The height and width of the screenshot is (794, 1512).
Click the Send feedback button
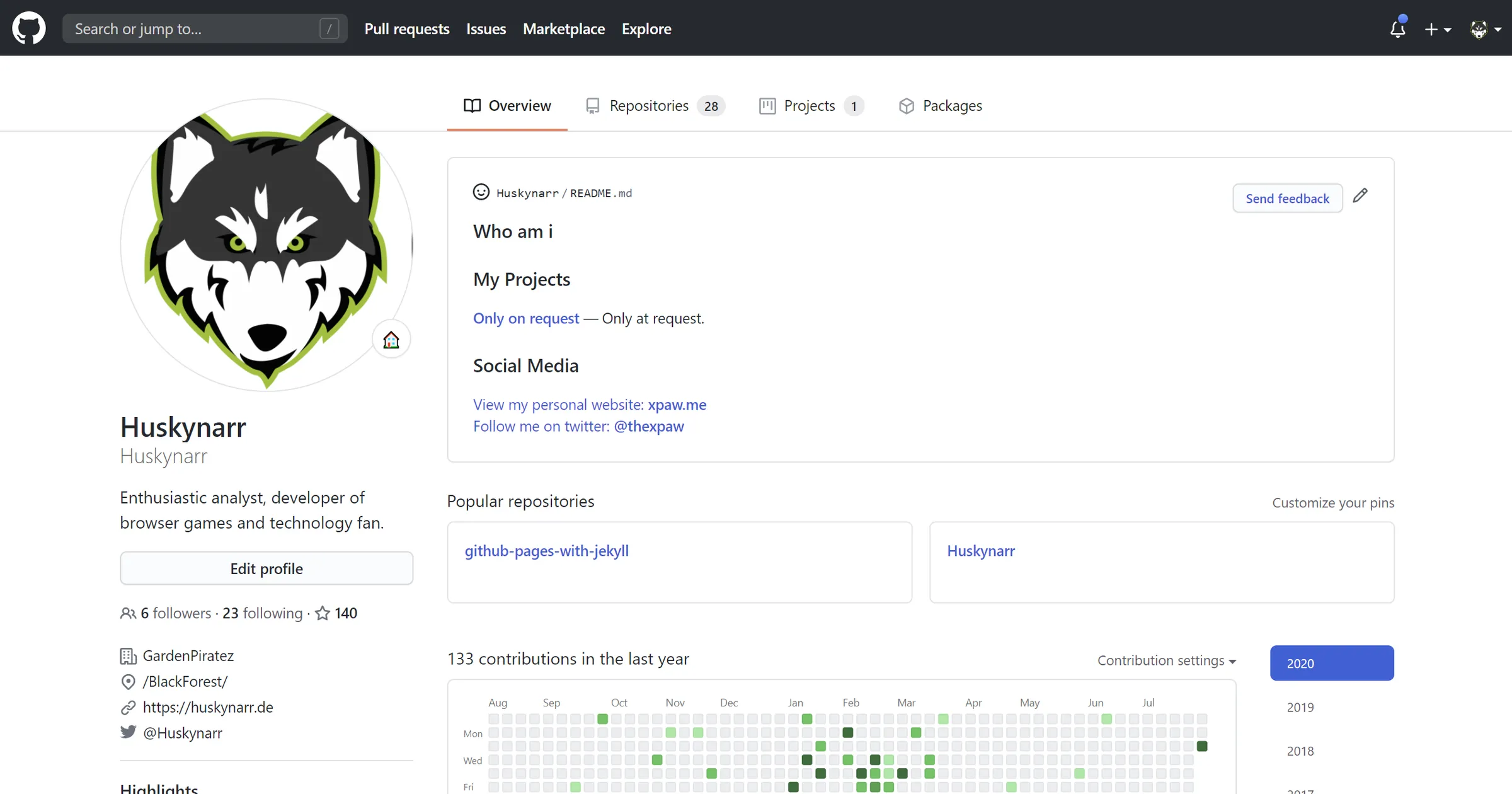pyautogui.click(x=1288, y=198)
